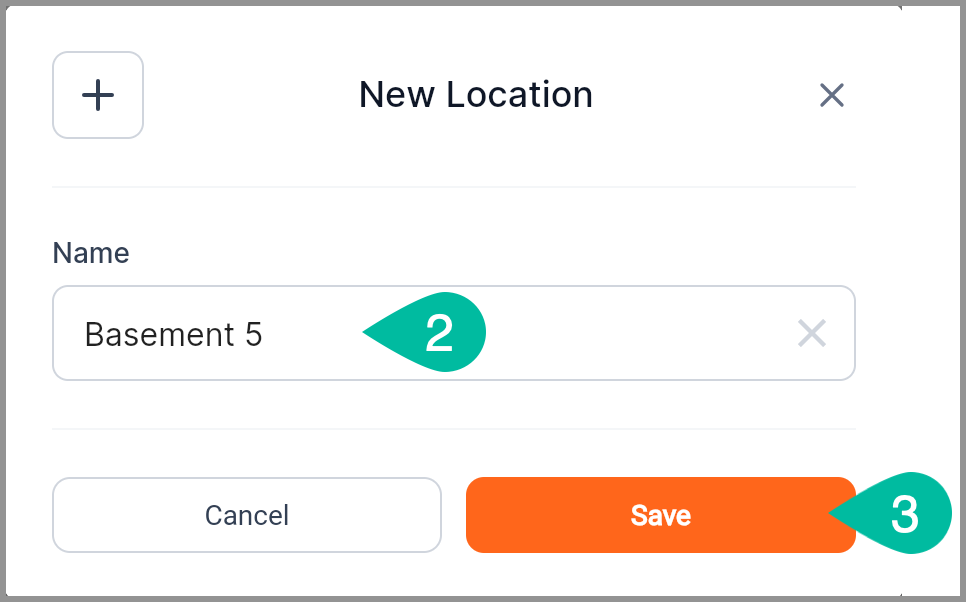This screenshot has height=602, width=966.
Task: Save the new location
Action: [x=660, y=515]
